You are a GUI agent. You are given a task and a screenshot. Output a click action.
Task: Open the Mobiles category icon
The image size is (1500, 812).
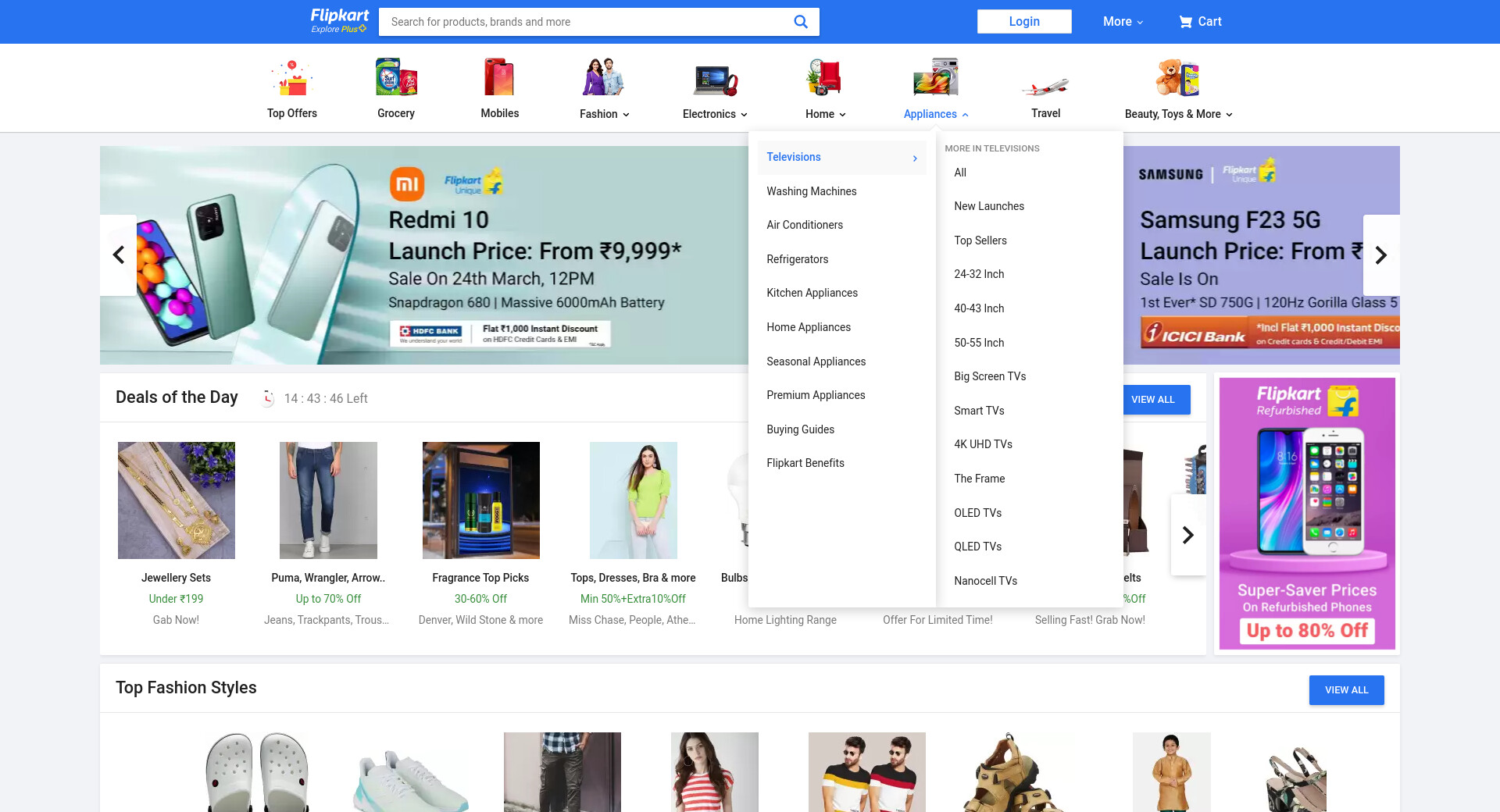(499, 79)
